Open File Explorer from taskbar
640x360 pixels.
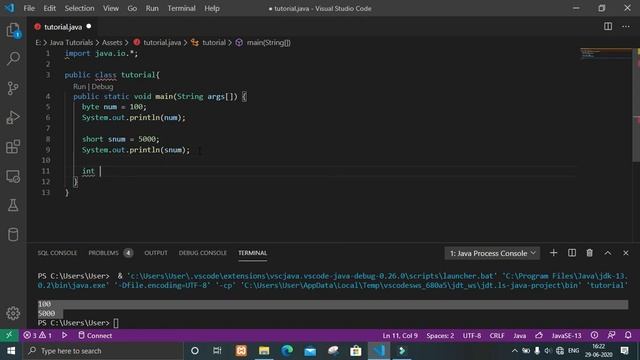pyautogui.click(x=264, y=351)
